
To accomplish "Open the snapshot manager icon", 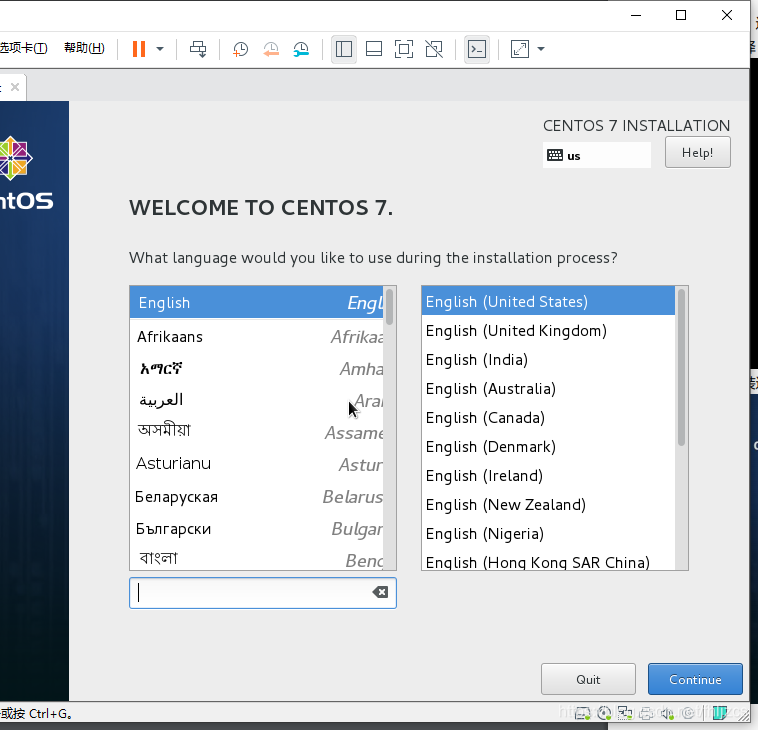I will (x=301, y=49).
